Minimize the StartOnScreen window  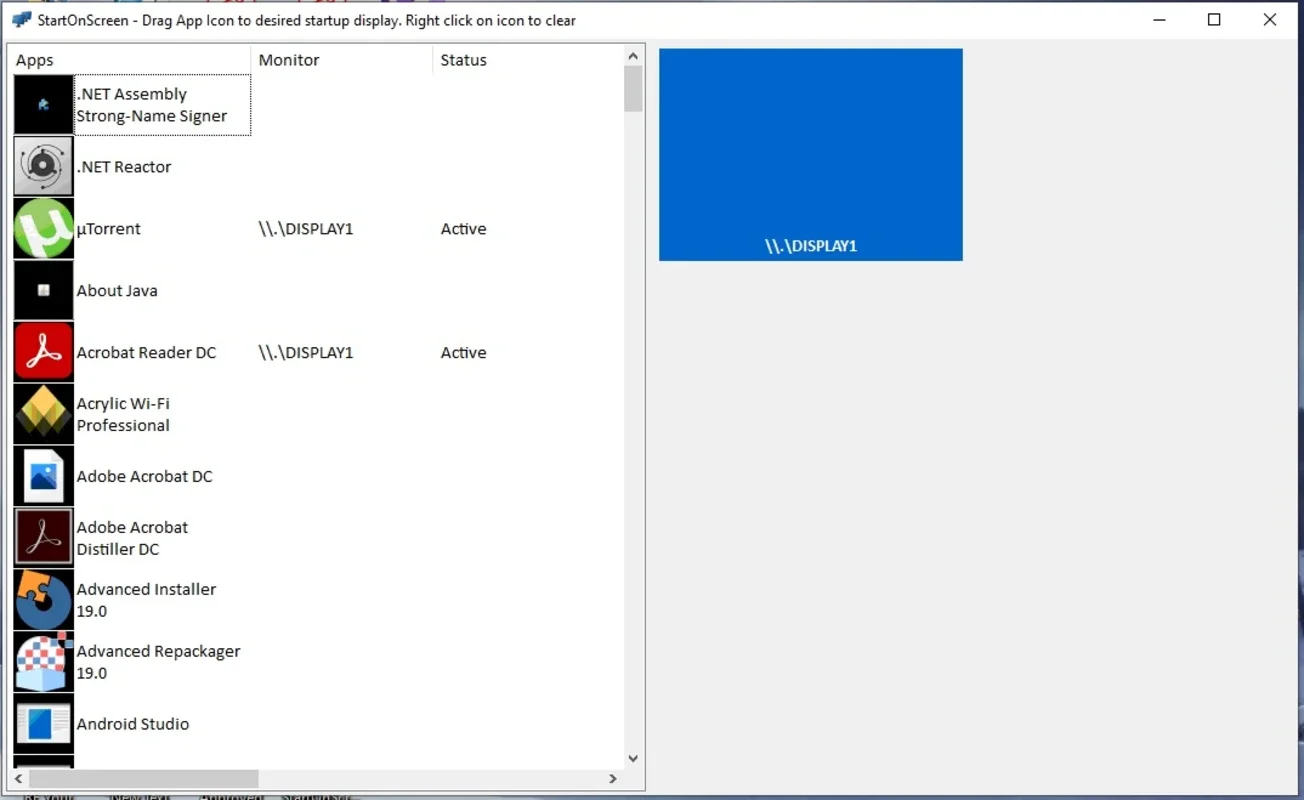pyautogui.click(x=1159, y=20)
